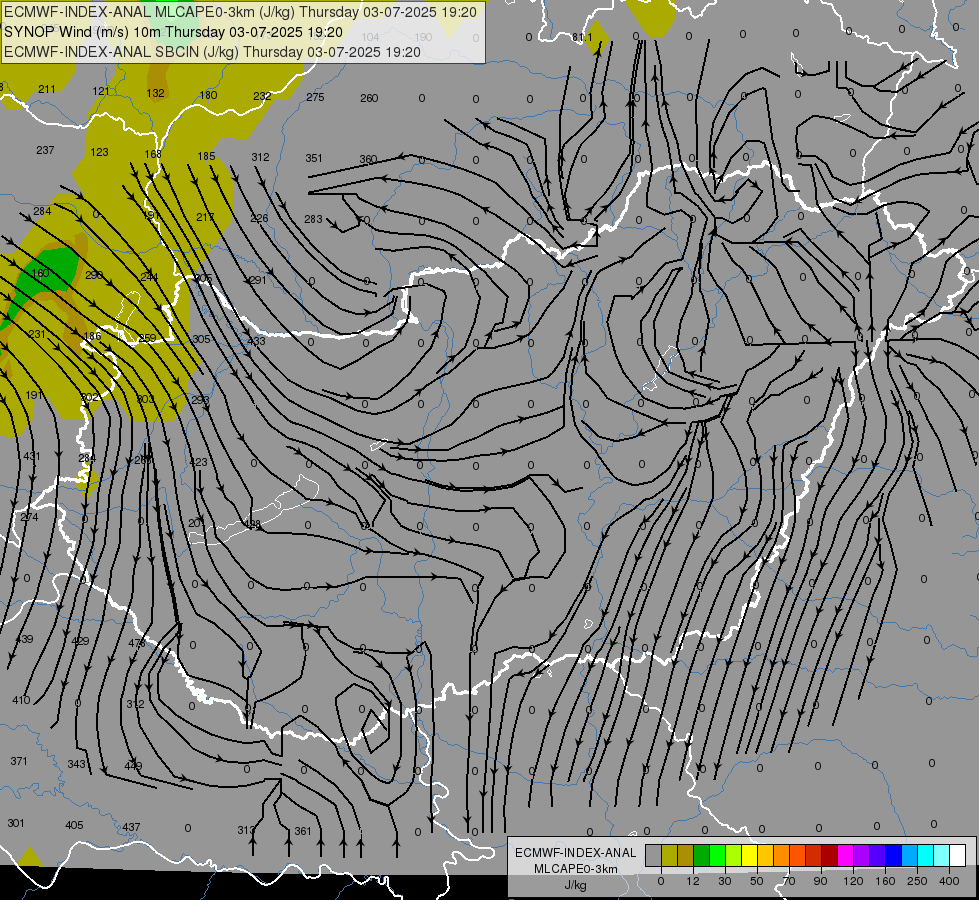Click the map value 360
The image size is (979, 900).
coord(368,159)
